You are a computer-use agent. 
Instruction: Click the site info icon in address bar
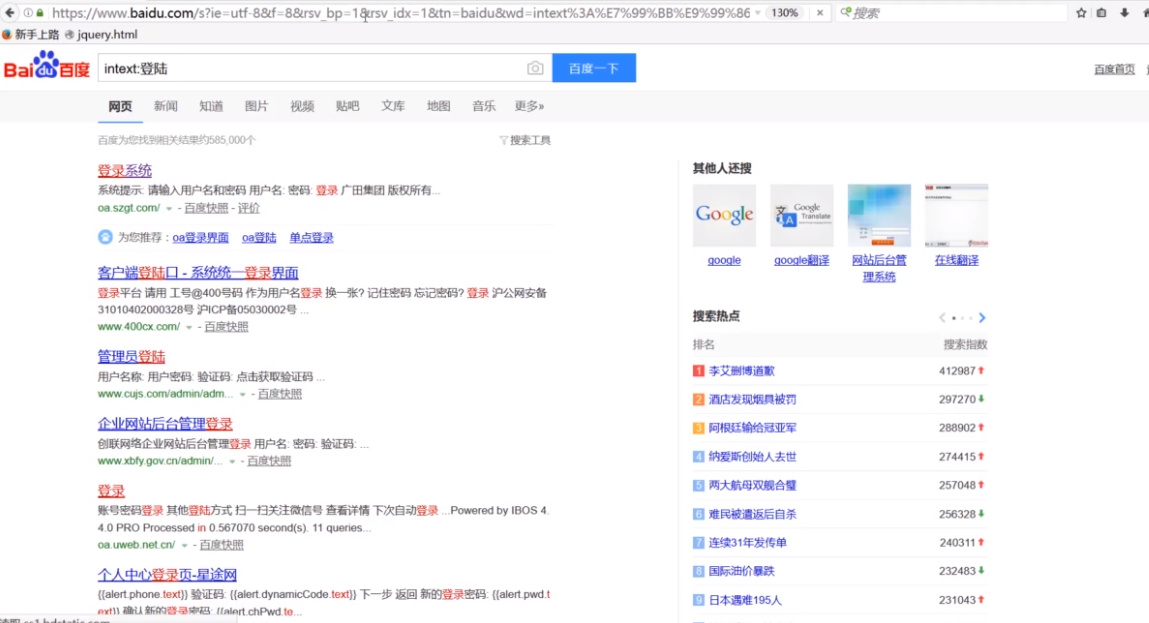point(28,12)
